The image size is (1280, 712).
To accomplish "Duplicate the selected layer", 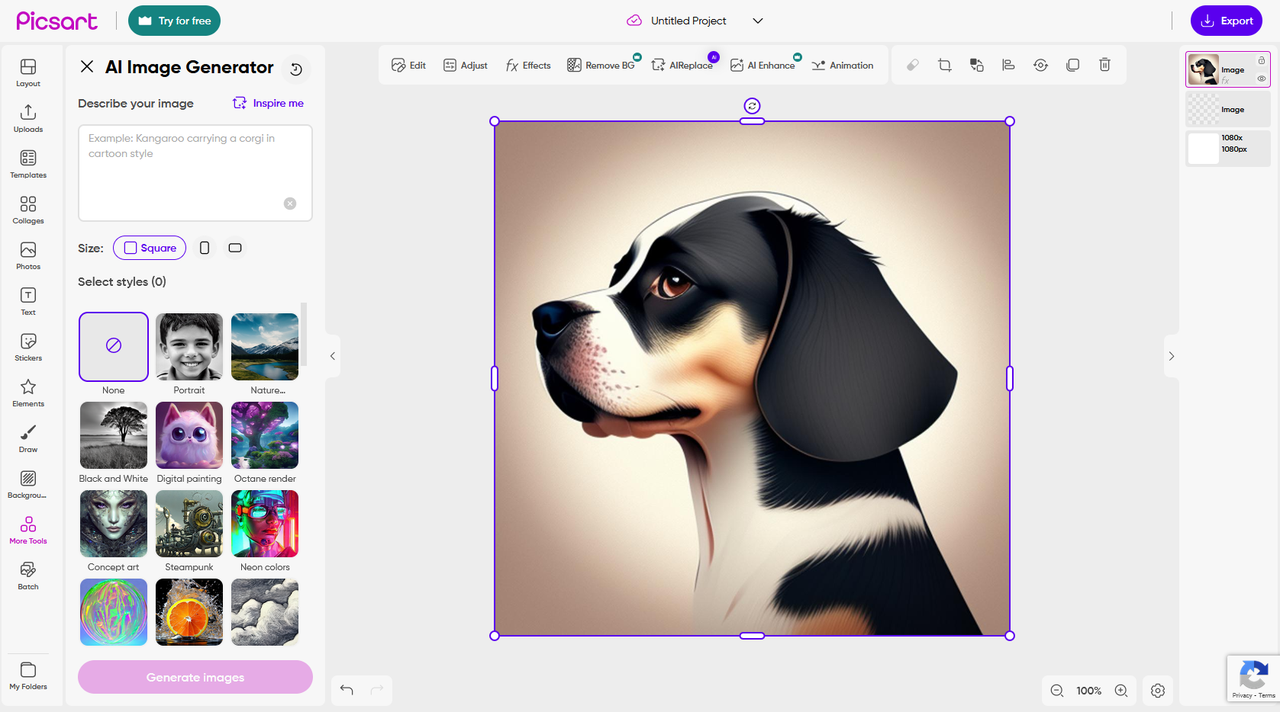I will 1072,65.
